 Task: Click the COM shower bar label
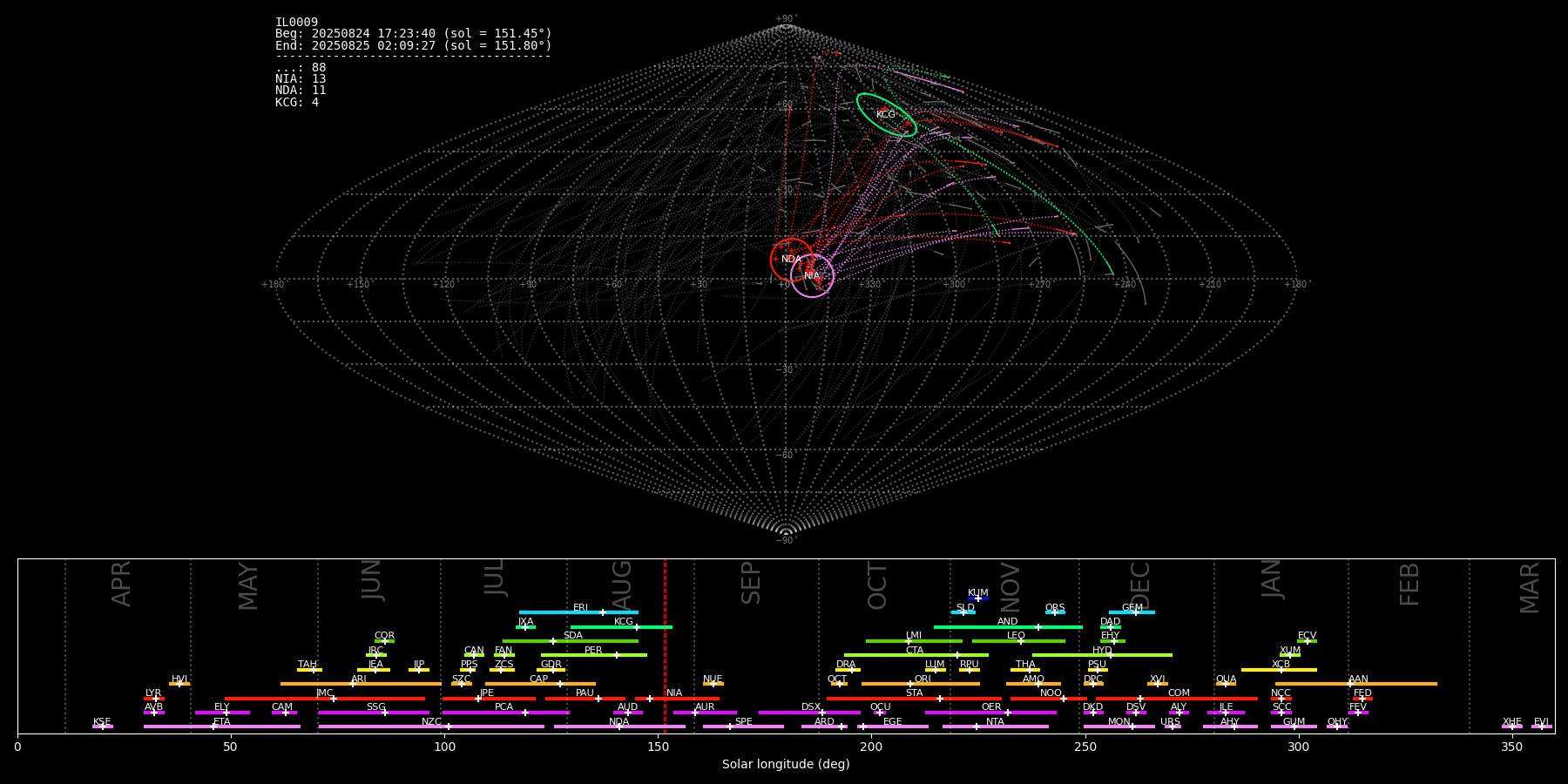1179,693
